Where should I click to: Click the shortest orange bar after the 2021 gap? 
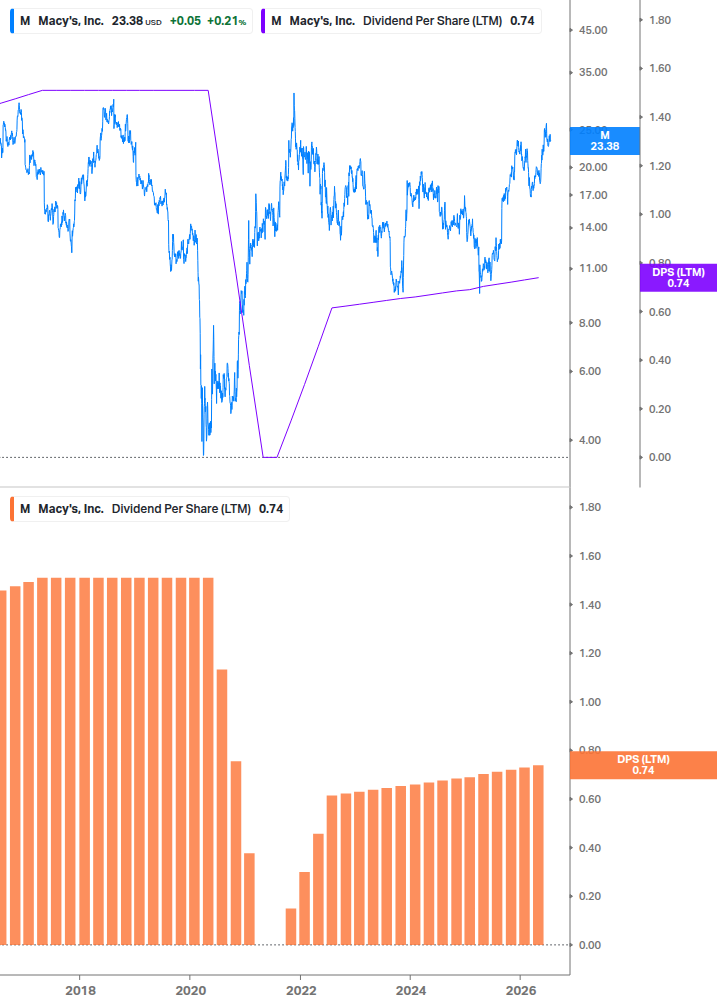coord(291,927)
